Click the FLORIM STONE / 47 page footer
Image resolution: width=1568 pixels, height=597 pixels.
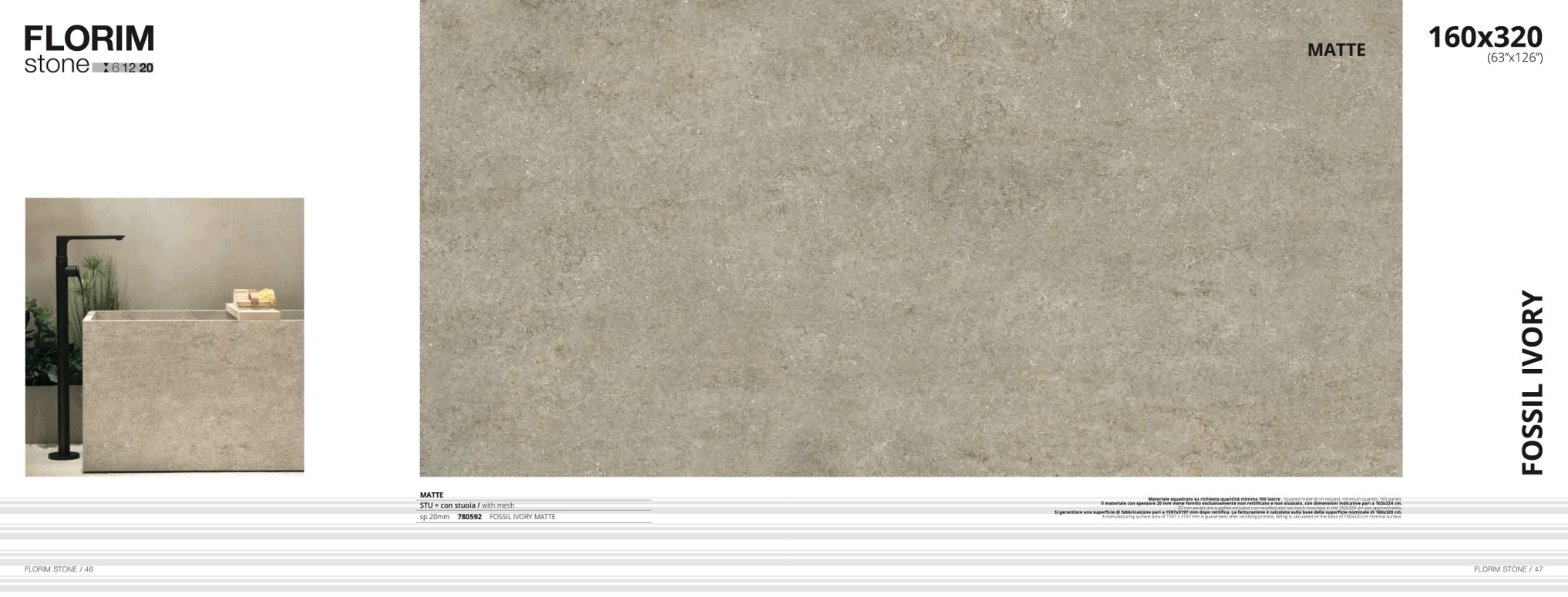coord(1508,569)
